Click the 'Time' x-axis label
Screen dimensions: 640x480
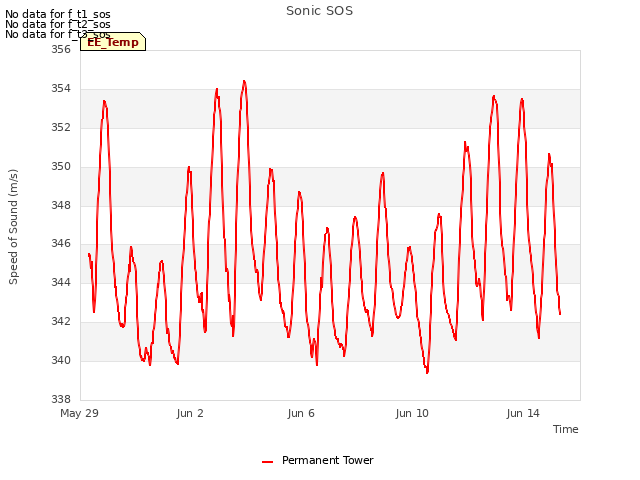(565, 429)
